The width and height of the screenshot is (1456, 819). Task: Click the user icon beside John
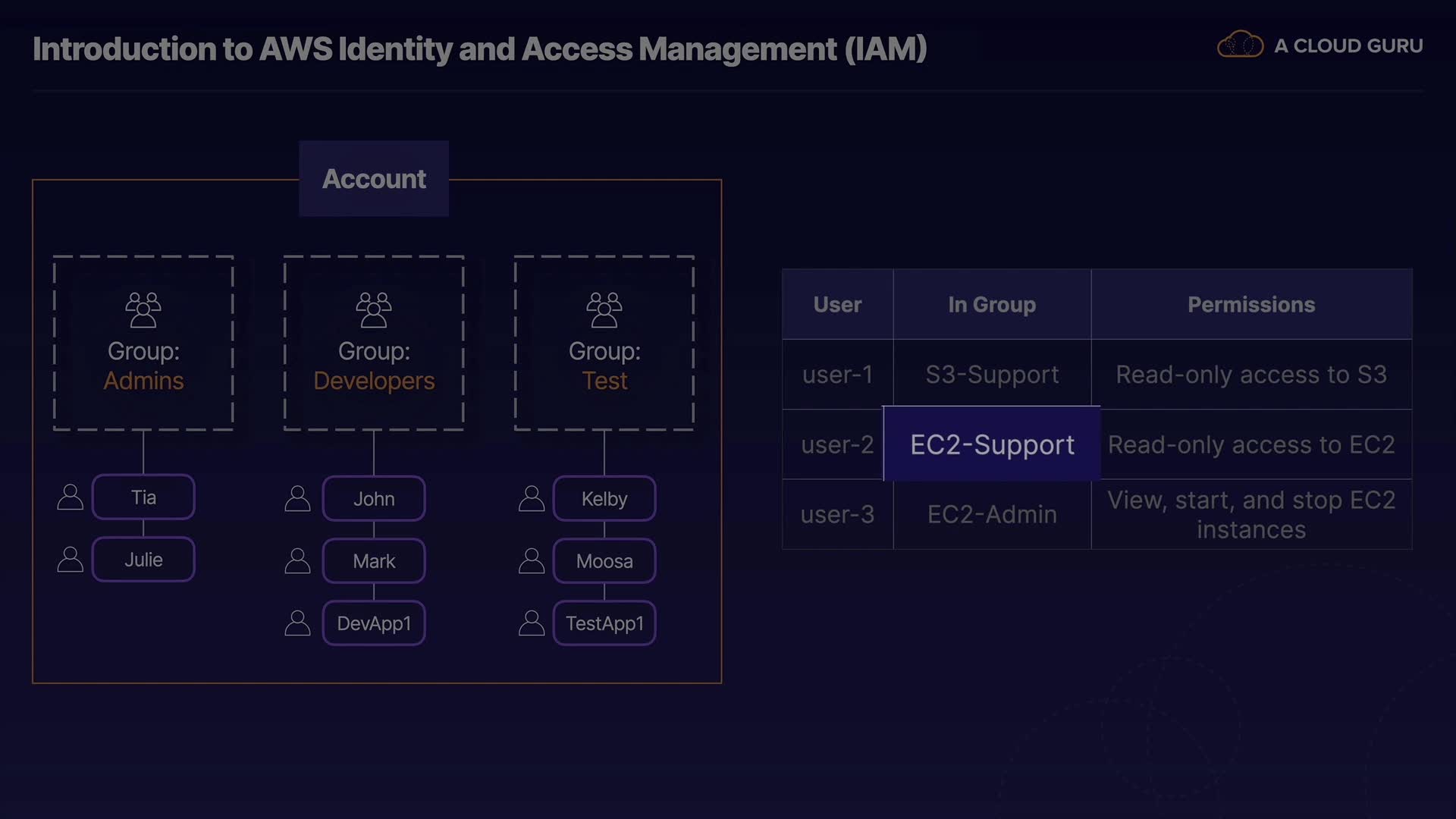click(x=297, y=499)
